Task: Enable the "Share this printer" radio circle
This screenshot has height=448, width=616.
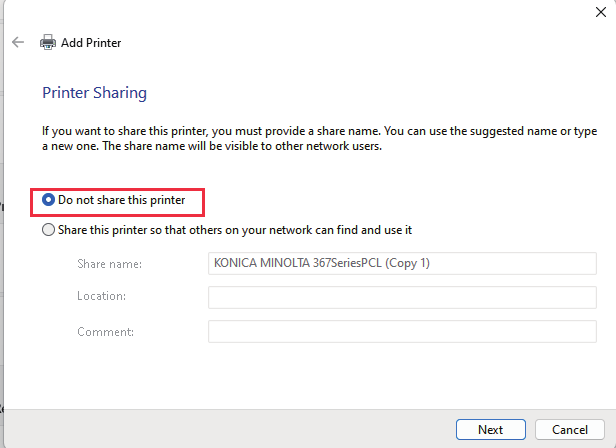Action: tap(49, 230)
